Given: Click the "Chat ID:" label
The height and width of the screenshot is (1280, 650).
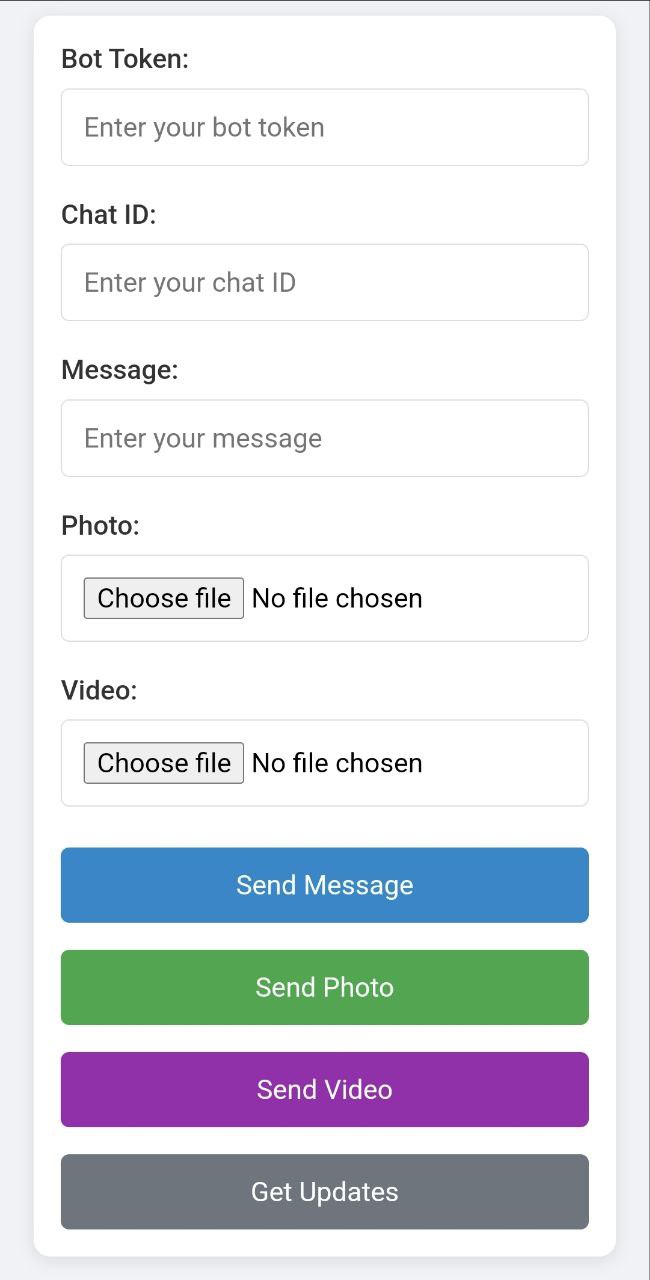Looking at the screenshot, I should point(109,214).
